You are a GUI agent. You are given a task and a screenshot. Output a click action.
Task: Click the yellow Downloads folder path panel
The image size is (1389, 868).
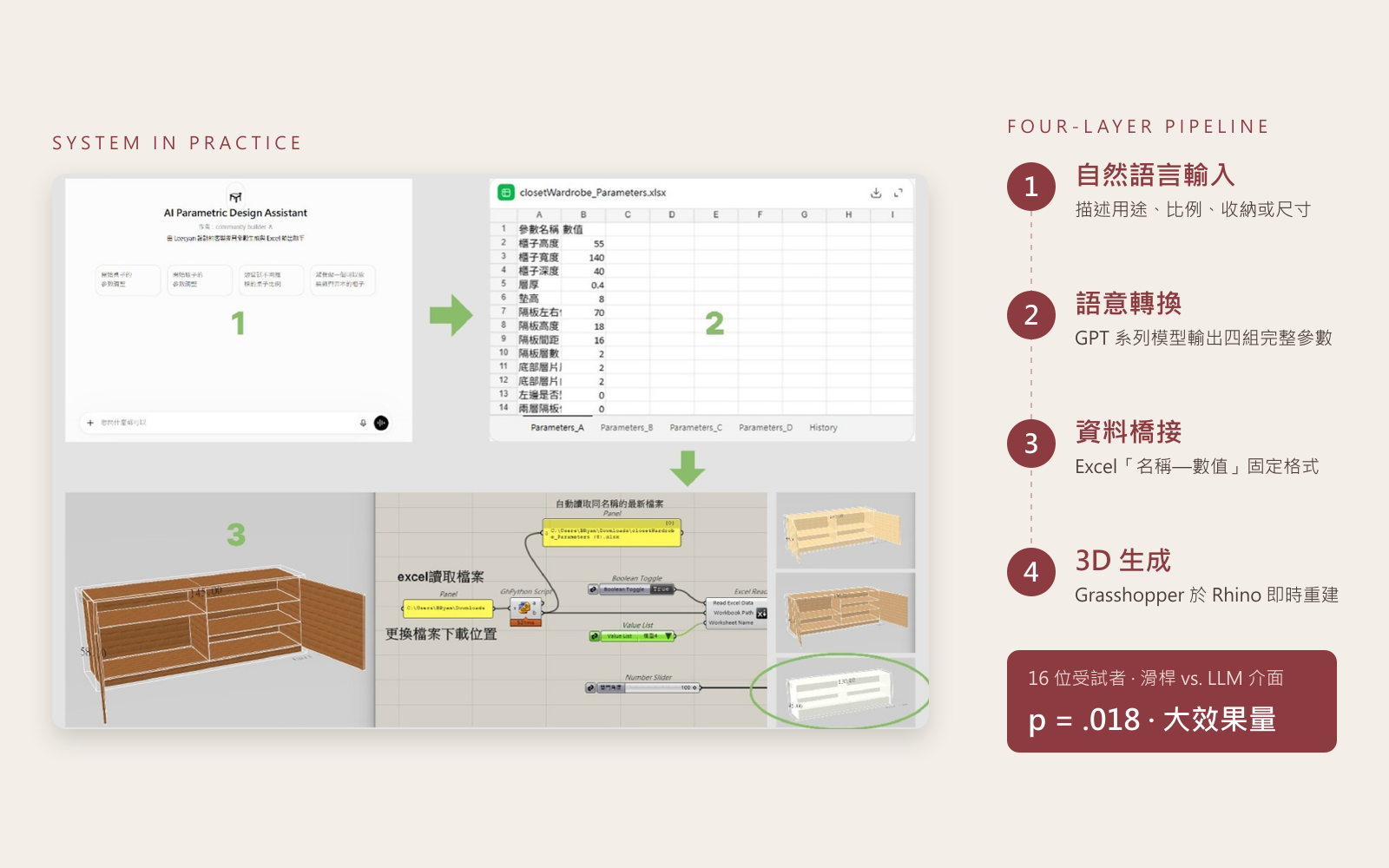(x=448, y=608)
